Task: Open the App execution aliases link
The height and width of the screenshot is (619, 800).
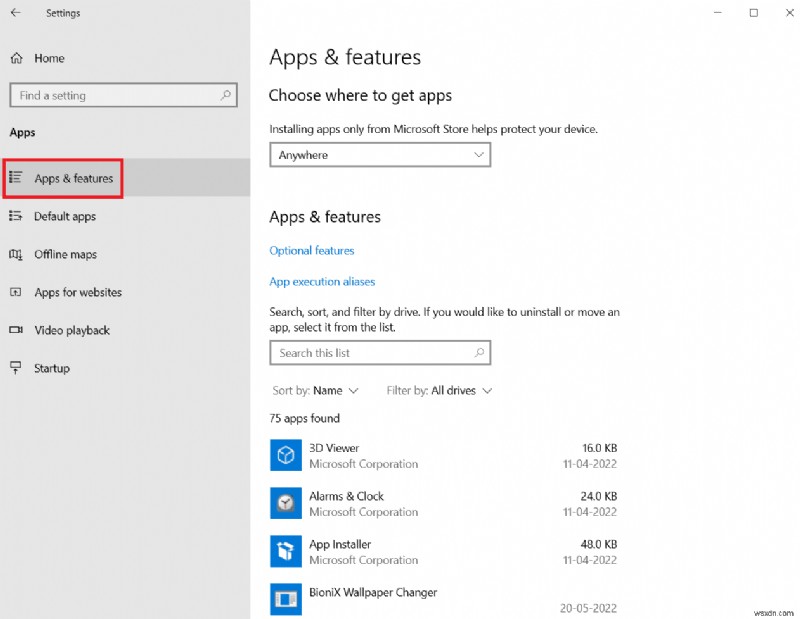Action: [x=322, y=282]
